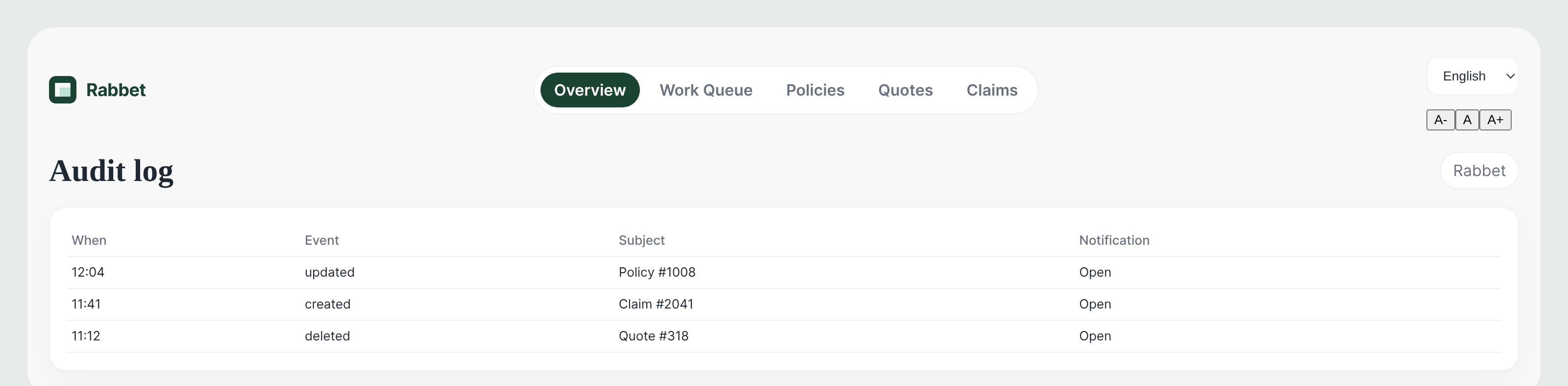
Task: Select the Quote #318 subject cell
Action: 654,336
